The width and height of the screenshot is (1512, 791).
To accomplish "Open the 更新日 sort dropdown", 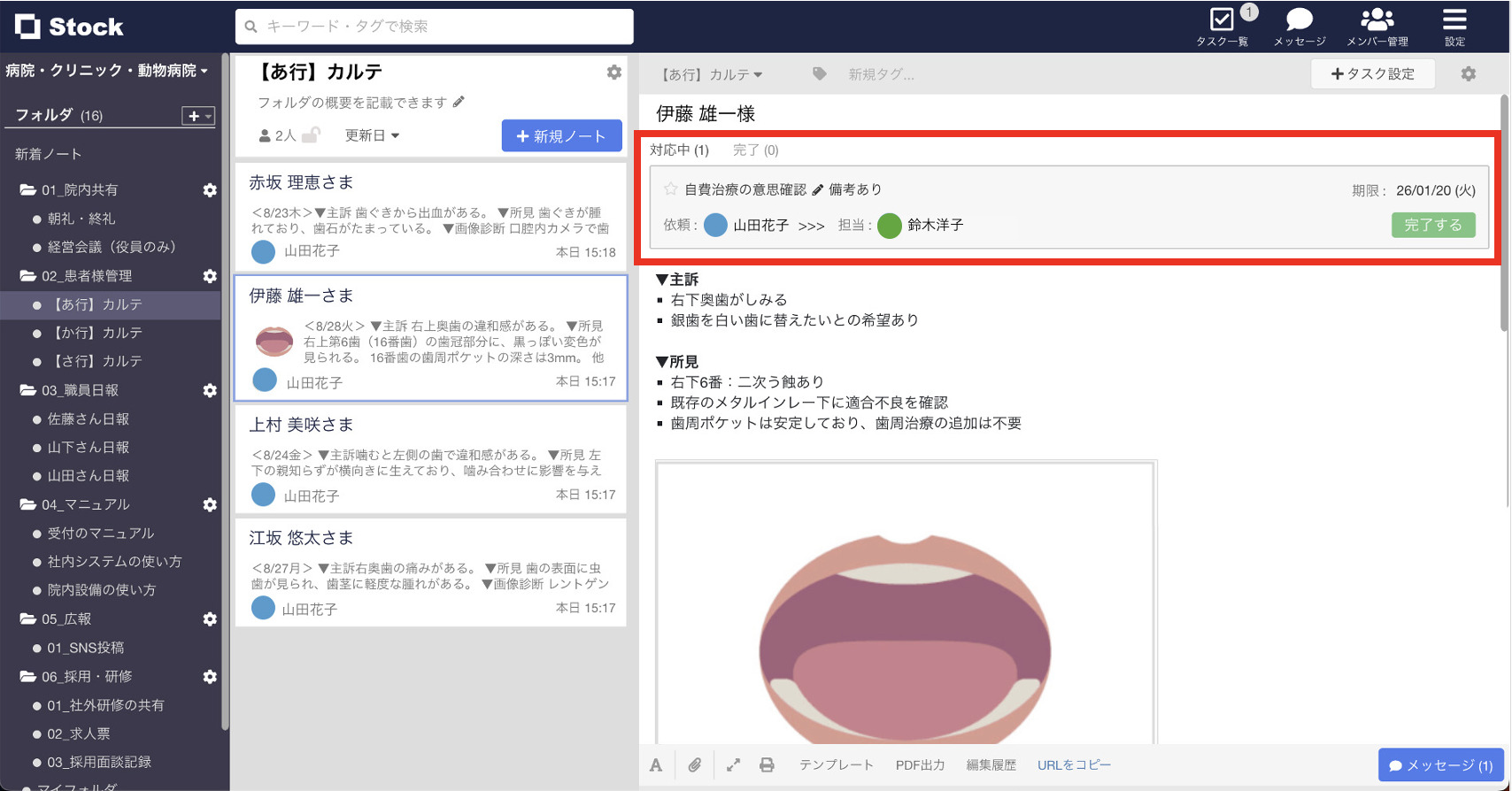I will tap(372, 135).
